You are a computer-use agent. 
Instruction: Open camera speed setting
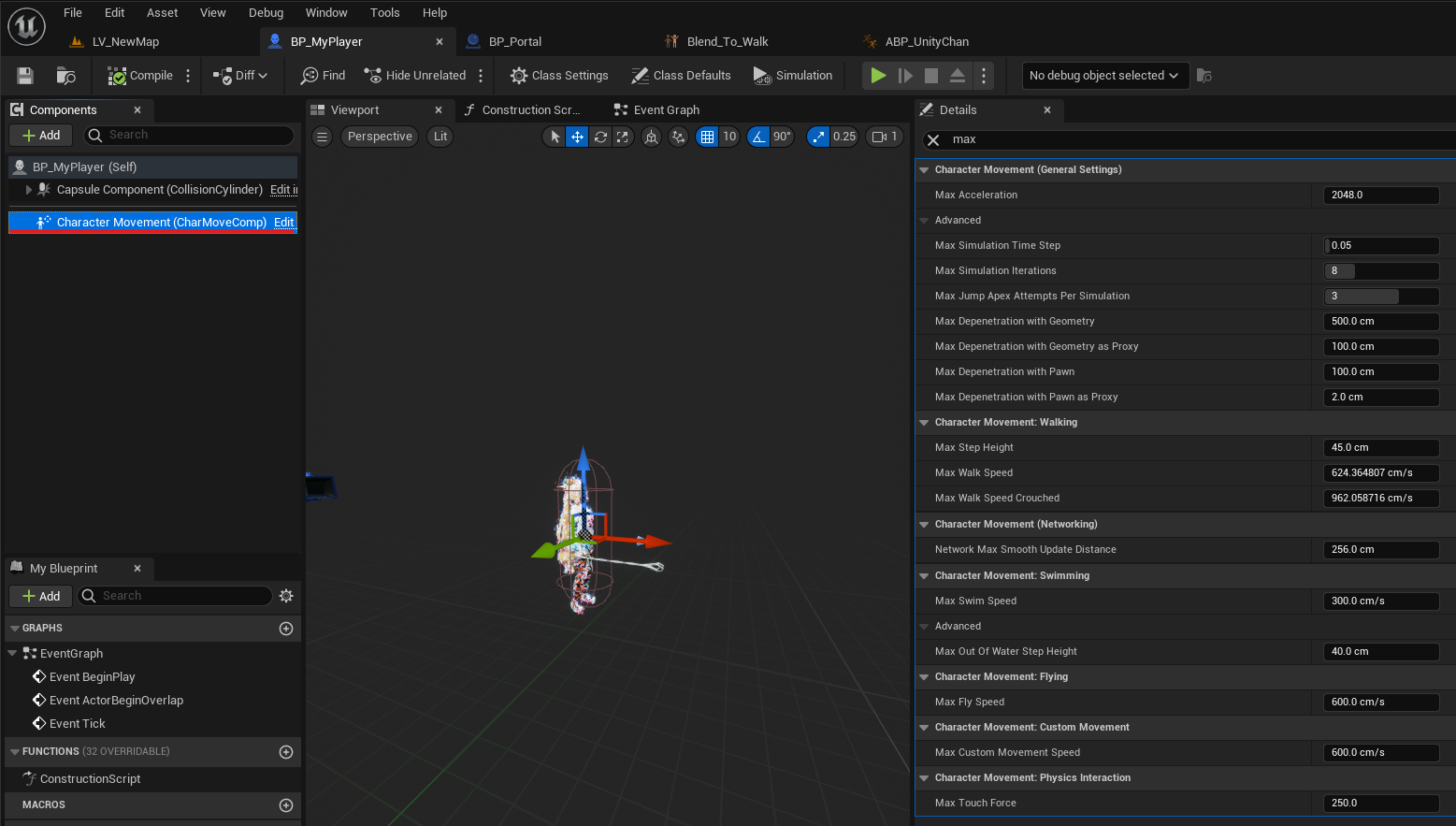click(x=885, y=137)
